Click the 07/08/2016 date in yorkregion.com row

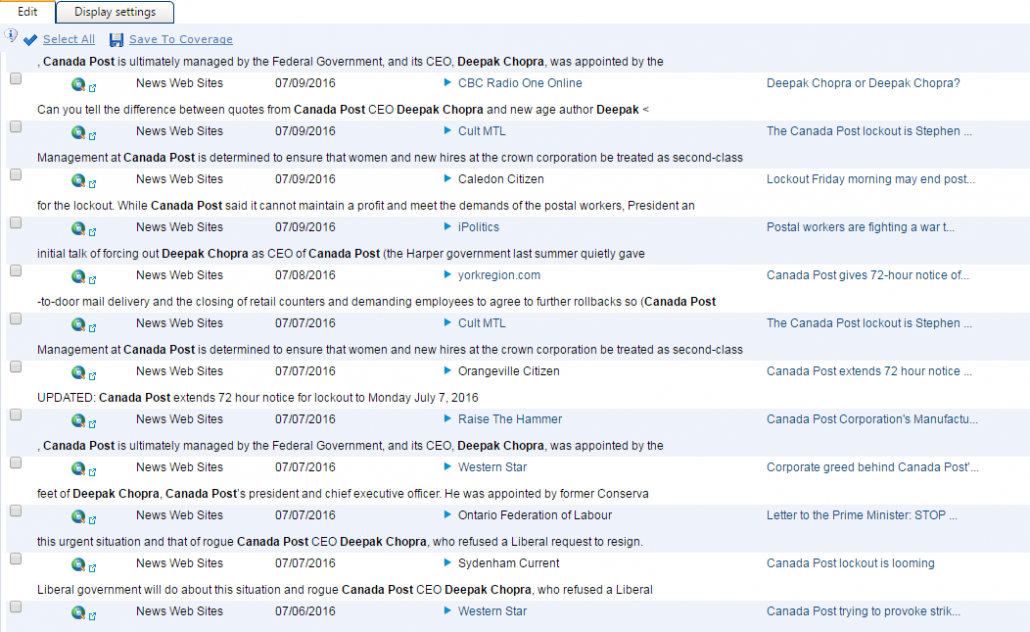point(305,275)
